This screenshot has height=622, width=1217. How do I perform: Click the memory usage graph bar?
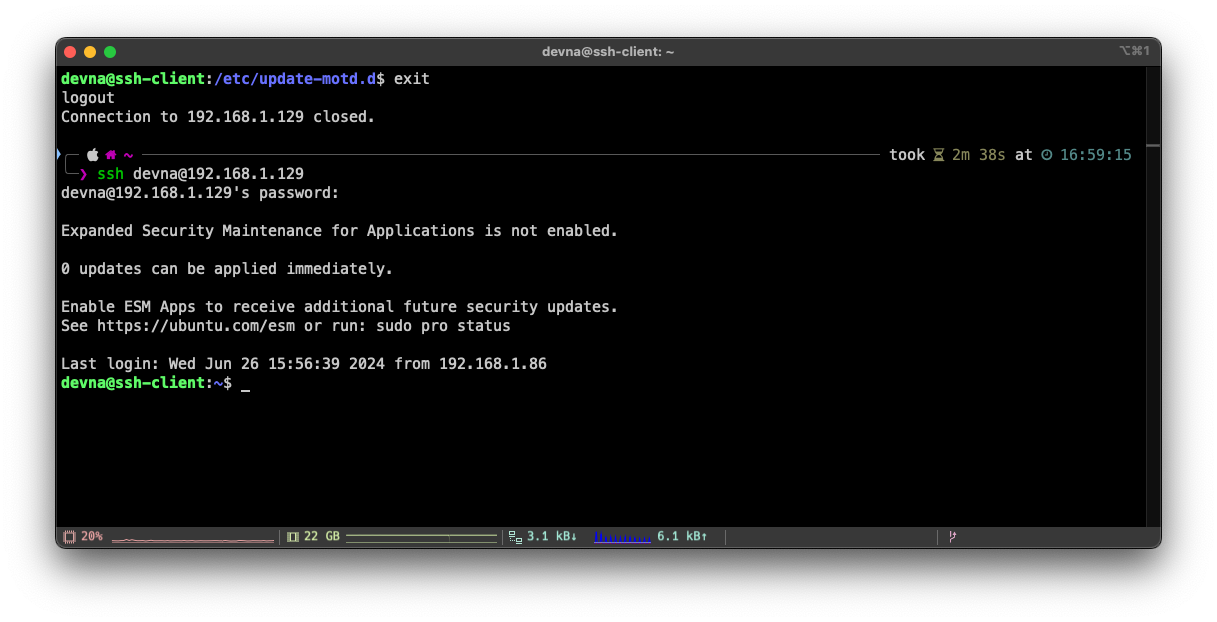pyautogui.click(x=421, y=538)
